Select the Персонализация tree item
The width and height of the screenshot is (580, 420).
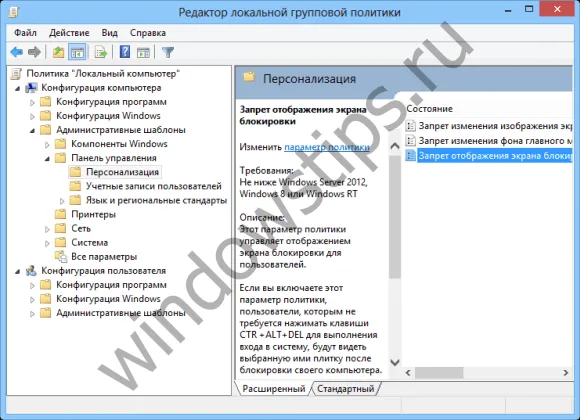coord(122,172)
